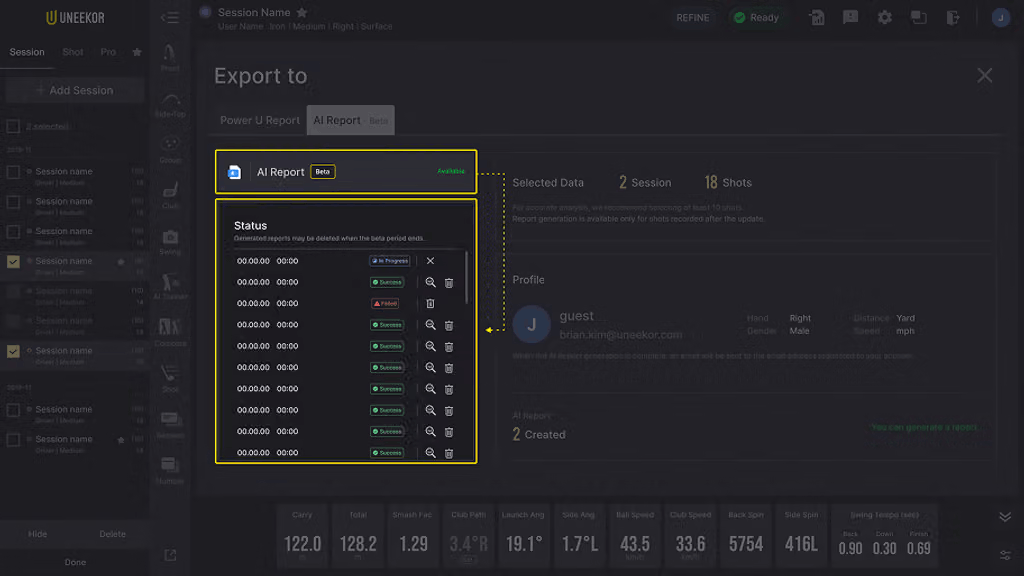
Task: Open the Front camera view
Action: [170, 57]
